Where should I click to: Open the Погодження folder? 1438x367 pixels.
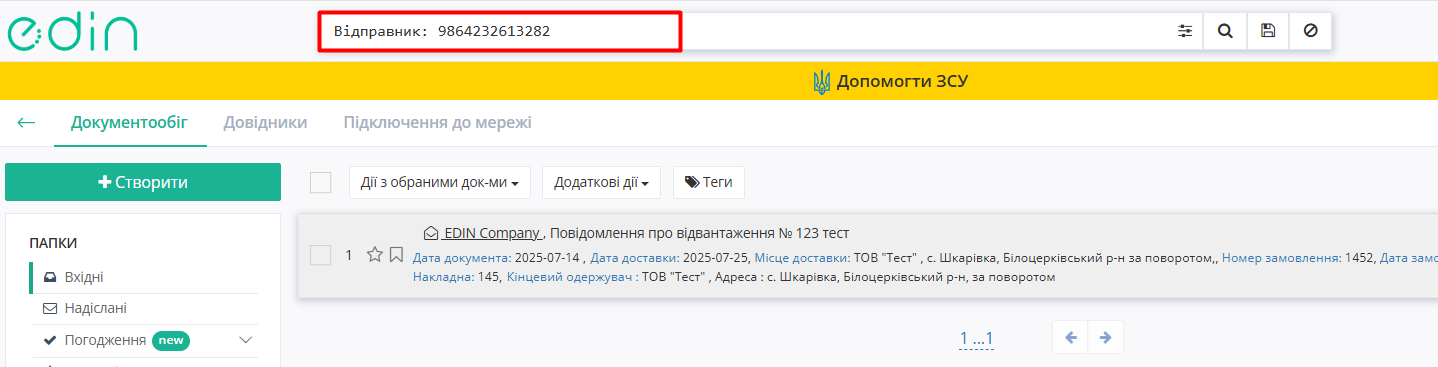pos(105,340)
